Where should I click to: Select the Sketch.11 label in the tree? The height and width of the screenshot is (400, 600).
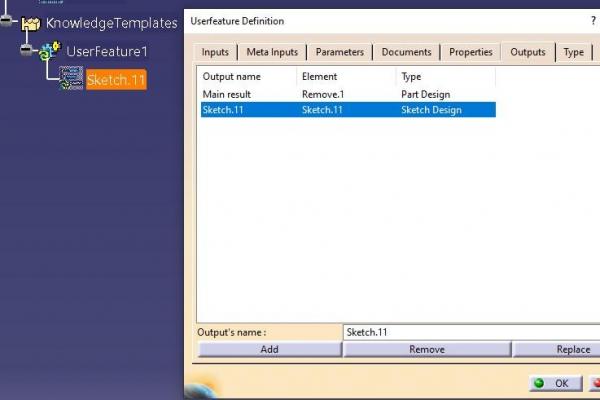(x=116, y=80)
